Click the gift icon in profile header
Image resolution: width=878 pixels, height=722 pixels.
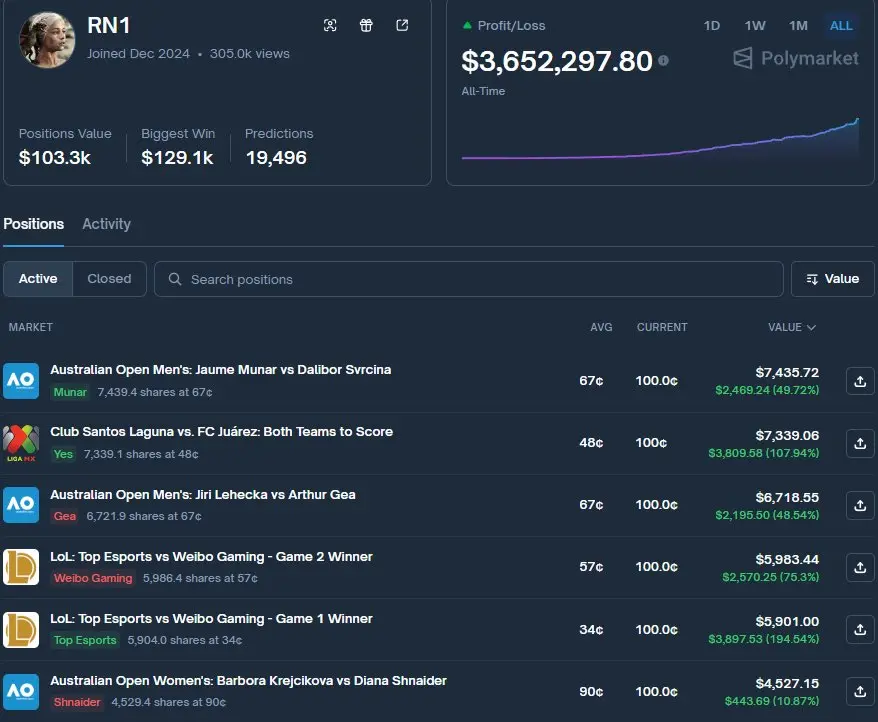point(366,26)
